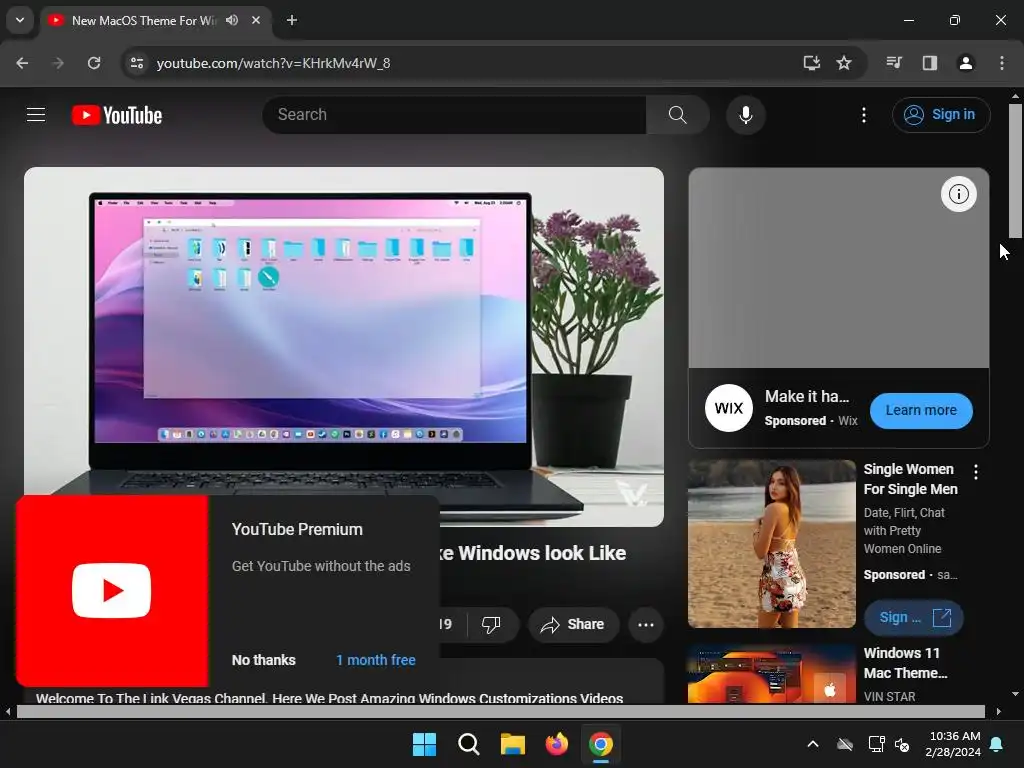Go to the YouTube home logo
Image resolution: width=1024 pixels, height=768 pixels.
[x=117, y=115]
